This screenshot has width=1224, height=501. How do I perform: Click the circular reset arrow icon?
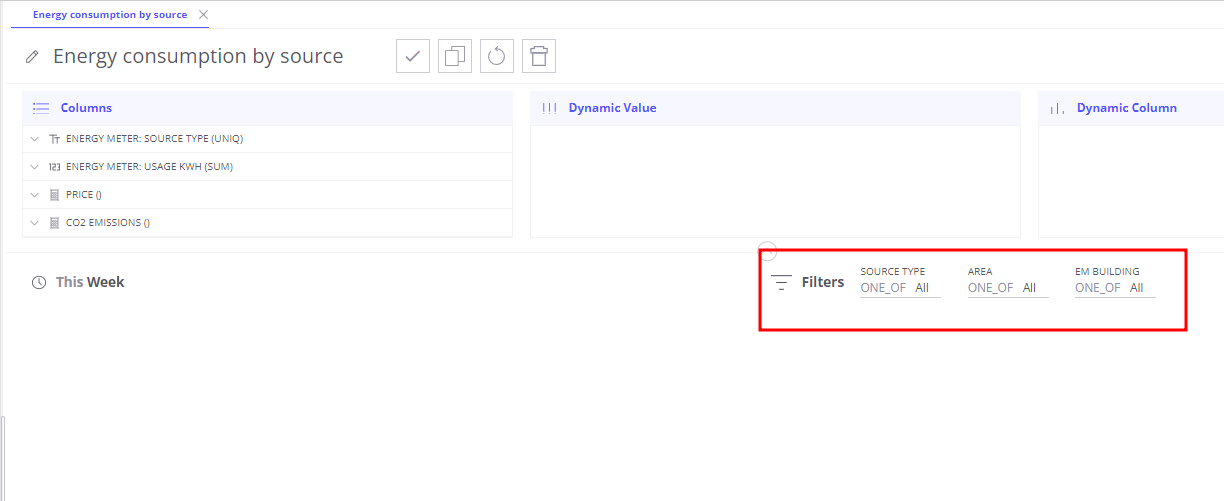[497, 56]
